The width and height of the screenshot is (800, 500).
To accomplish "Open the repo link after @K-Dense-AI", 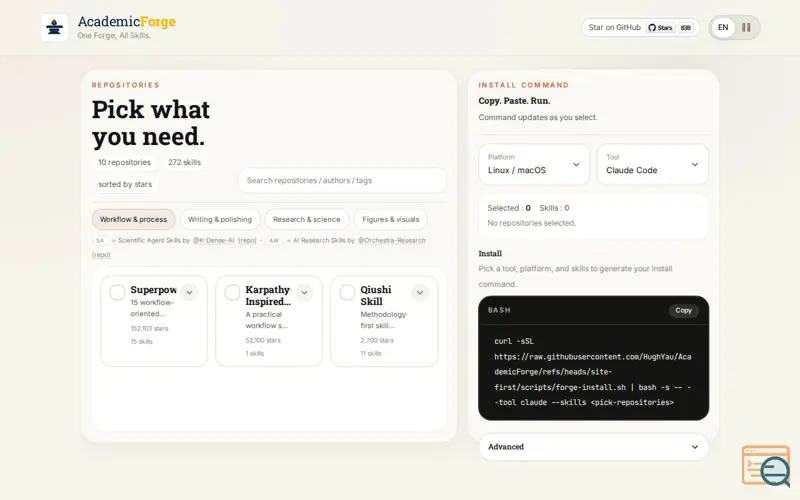I will click(x=247, y=240).
